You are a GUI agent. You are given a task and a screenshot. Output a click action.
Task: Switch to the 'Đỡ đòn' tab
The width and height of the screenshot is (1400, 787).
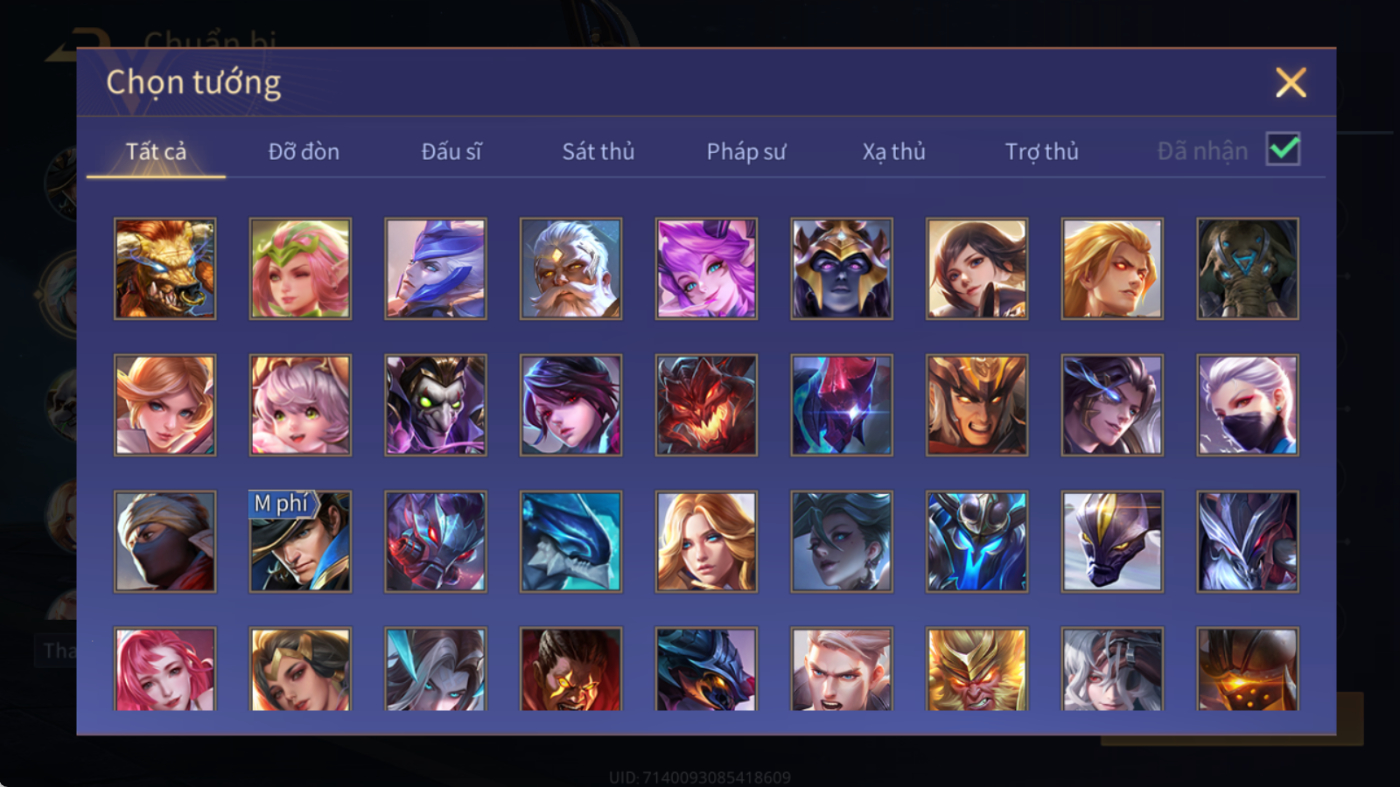[x=304, y=151]
